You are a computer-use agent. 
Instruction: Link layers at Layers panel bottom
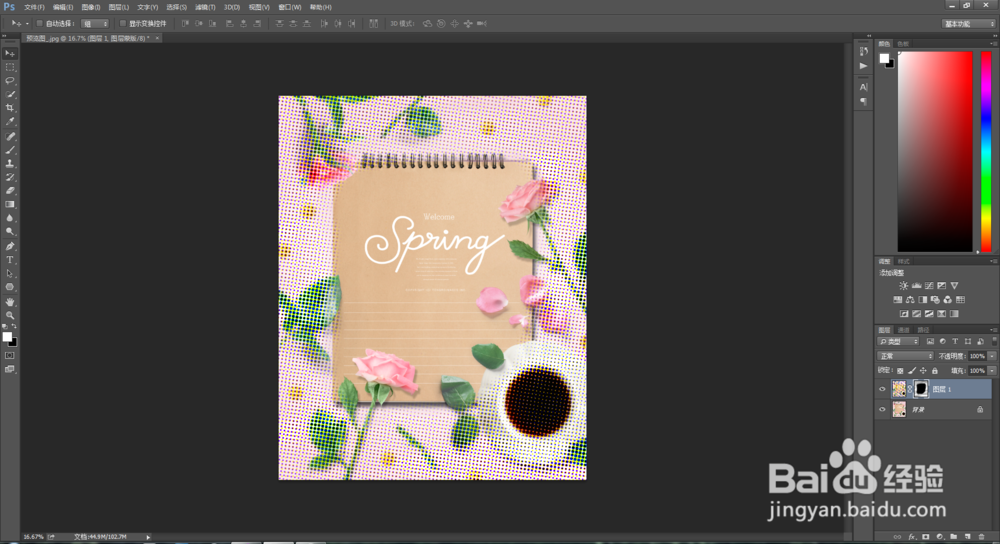point(897,537)
